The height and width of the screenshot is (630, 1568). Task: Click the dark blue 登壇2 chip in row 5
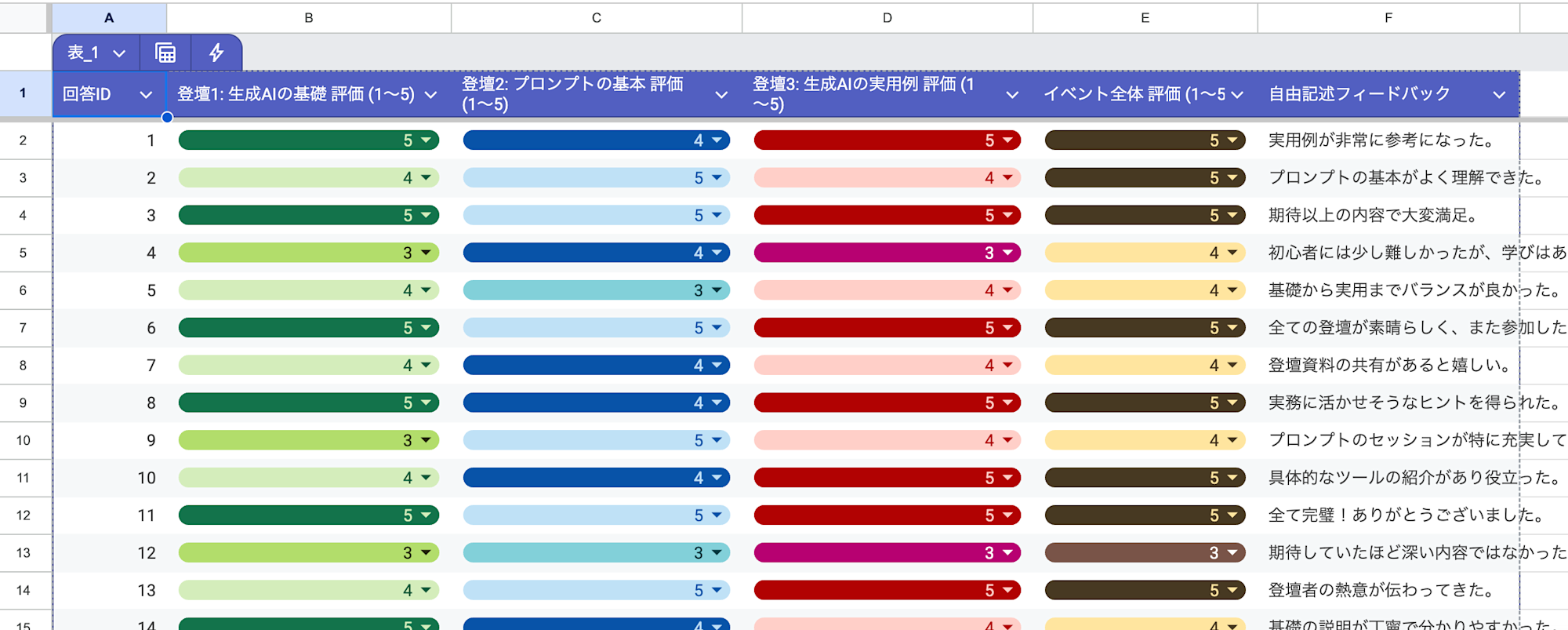[596, 253]
